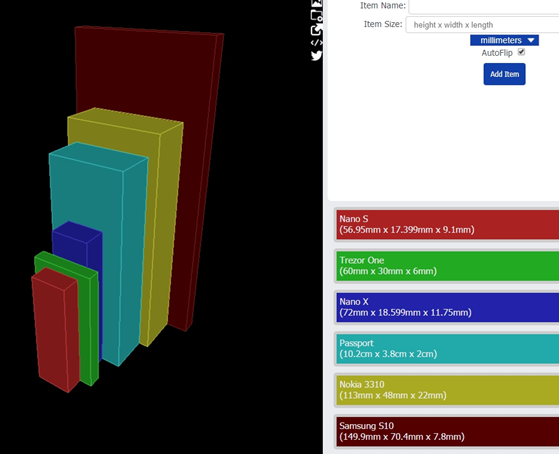This screenshot has height=454, width=559.
Task: Click the Add Item button
Action: pos(504,74)
